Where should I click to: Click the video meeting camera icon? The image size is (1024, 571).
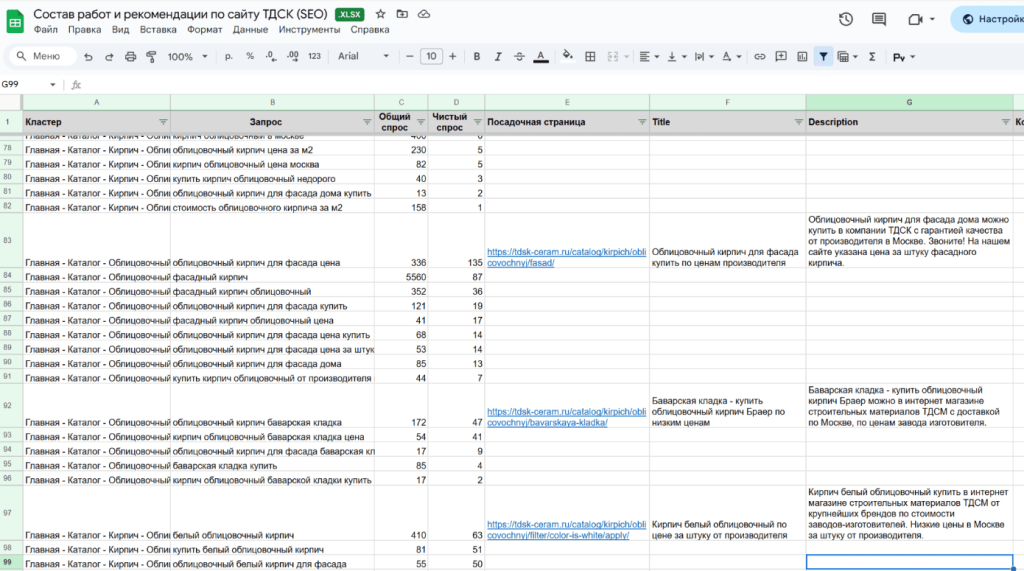(x=915, y=20)
